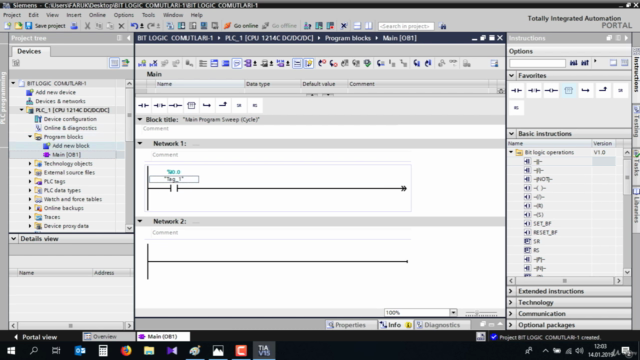
Task: Open Outlook from the Windows taskbar
Action: [80, 350]
